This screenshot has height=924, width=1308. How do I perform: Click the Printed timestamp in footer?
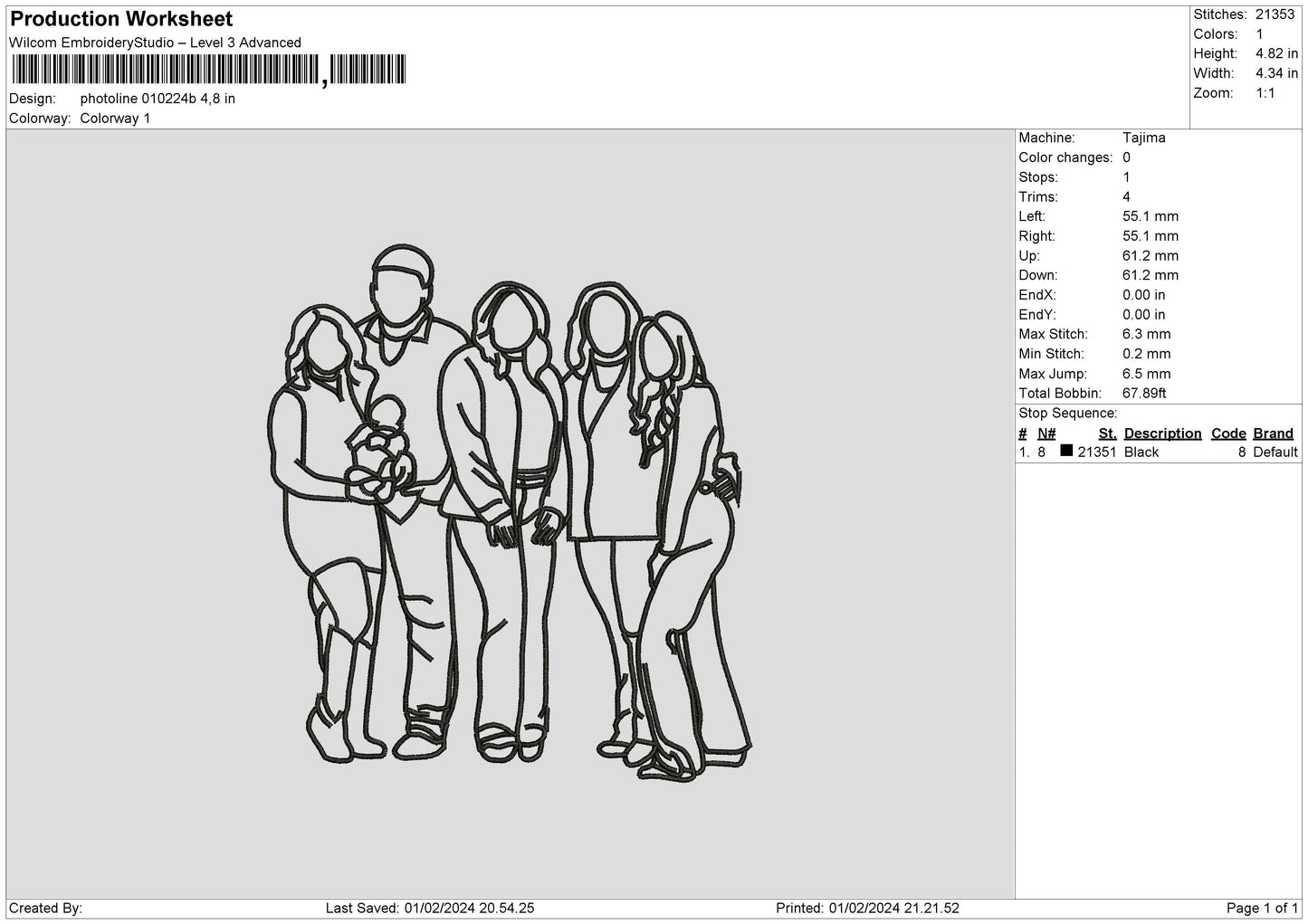click(868, 908)
